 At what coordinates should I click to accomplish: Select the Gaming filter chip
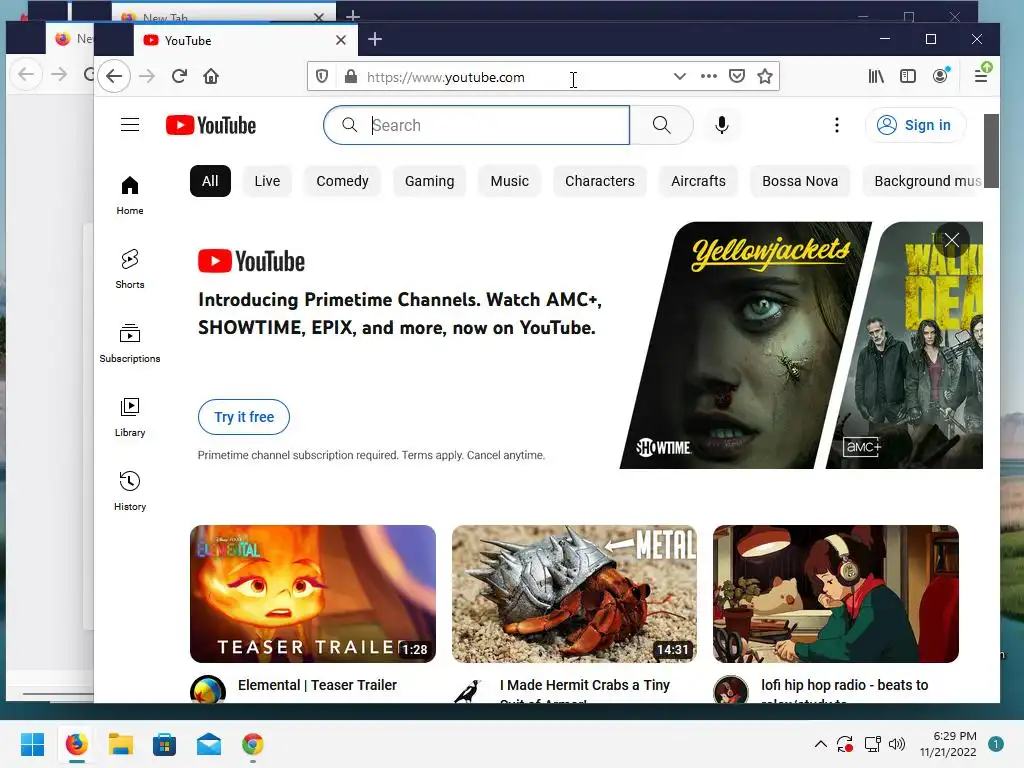pos(429,181)
